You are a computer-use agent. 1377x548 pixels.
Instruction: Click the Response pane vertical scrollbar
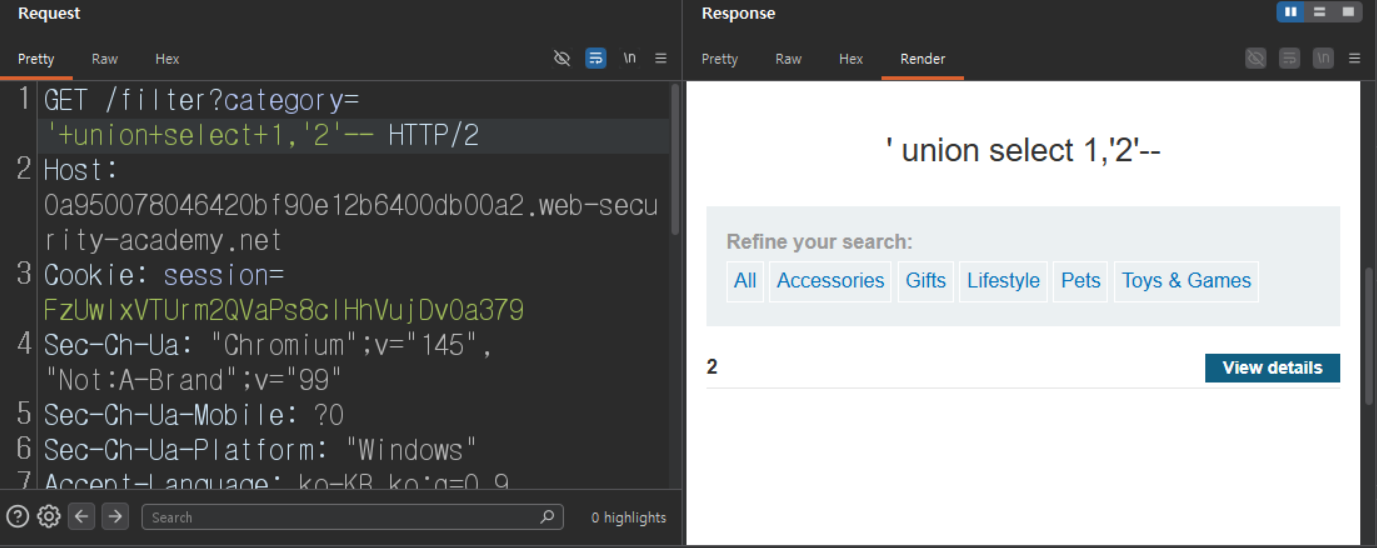[1368, 334]
